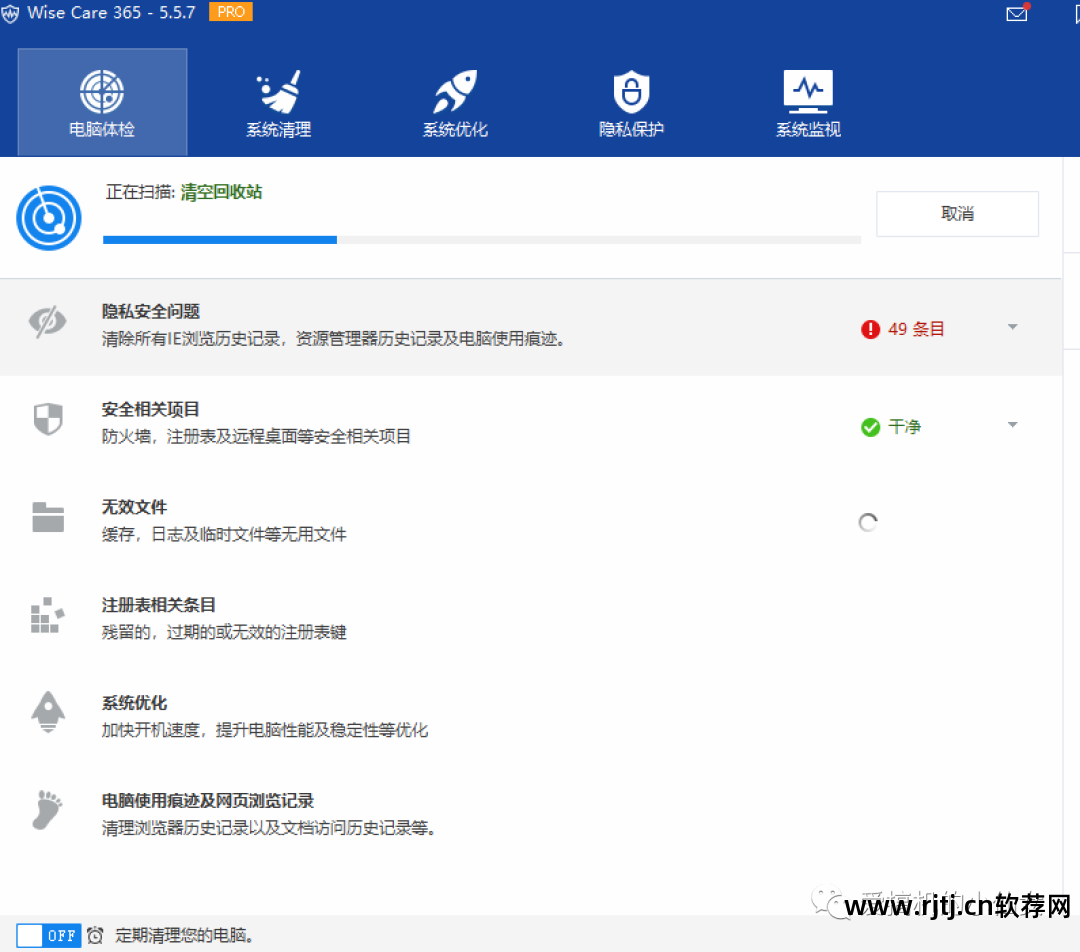1080x952 pixels.
Task: Cancel the running scan
Action: (956, 213)
